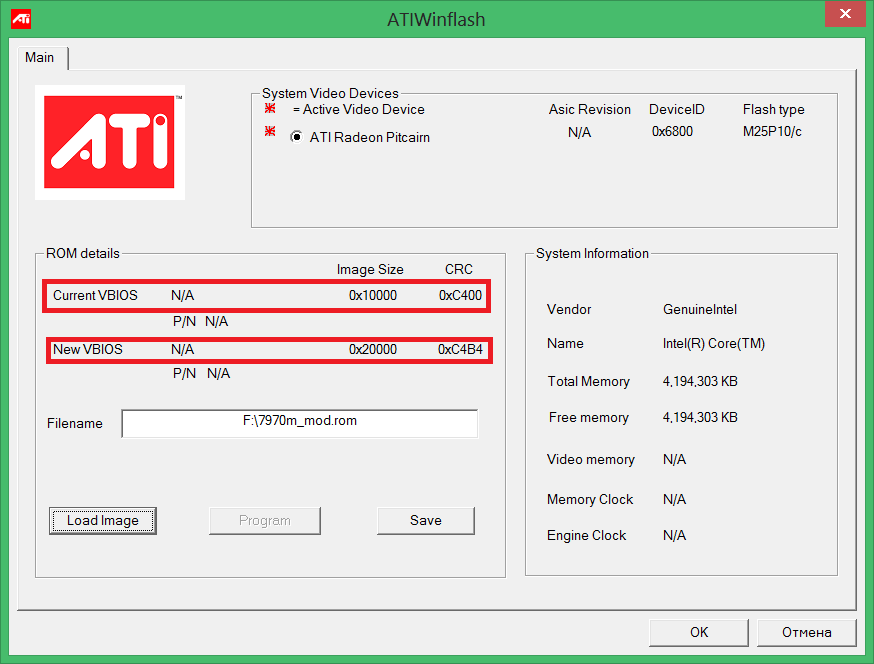This screenshot has width=874, height=664.
Task: Click the Video memory N/A value
Action: (x=674, y=459)
